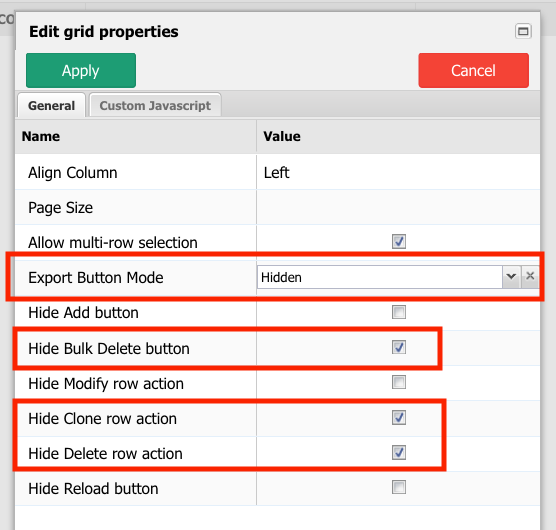556x530 pixels.
Task: Edit the Align Column value Left
Action: (x=277, y=173)
